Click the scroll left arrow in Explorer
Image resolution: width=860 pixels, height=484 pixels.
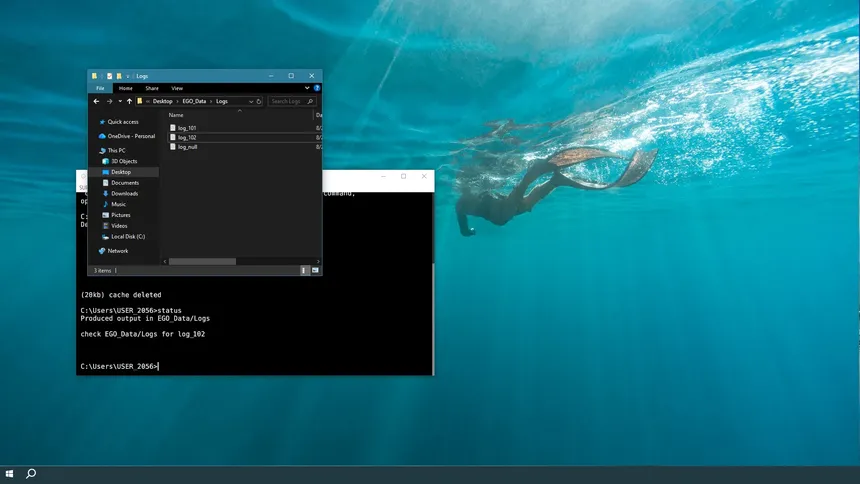(165, 262)
